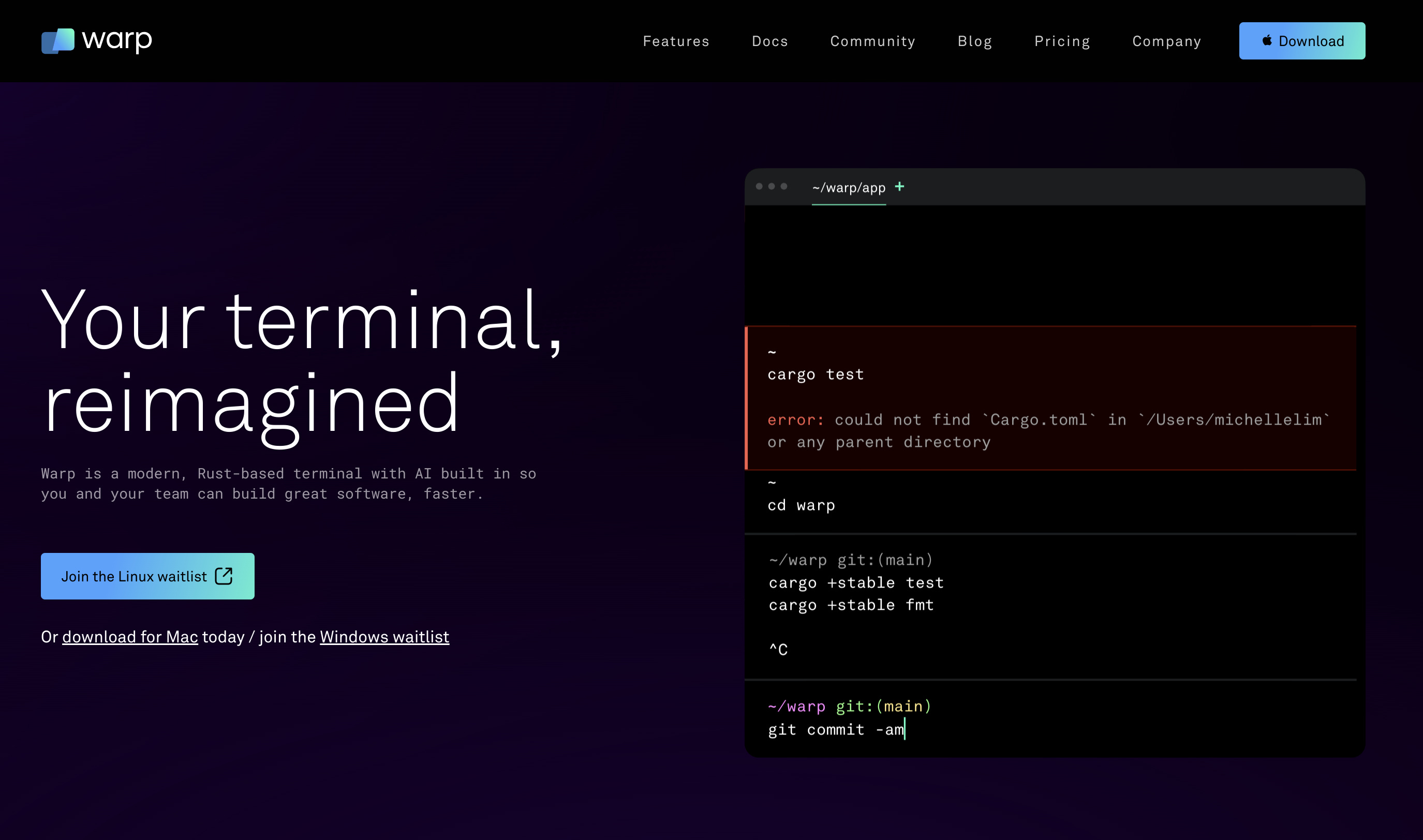Click the first window control dot
Viewport: 1423px width, 840px height.
pyautogui.click(x=759, y=186)
